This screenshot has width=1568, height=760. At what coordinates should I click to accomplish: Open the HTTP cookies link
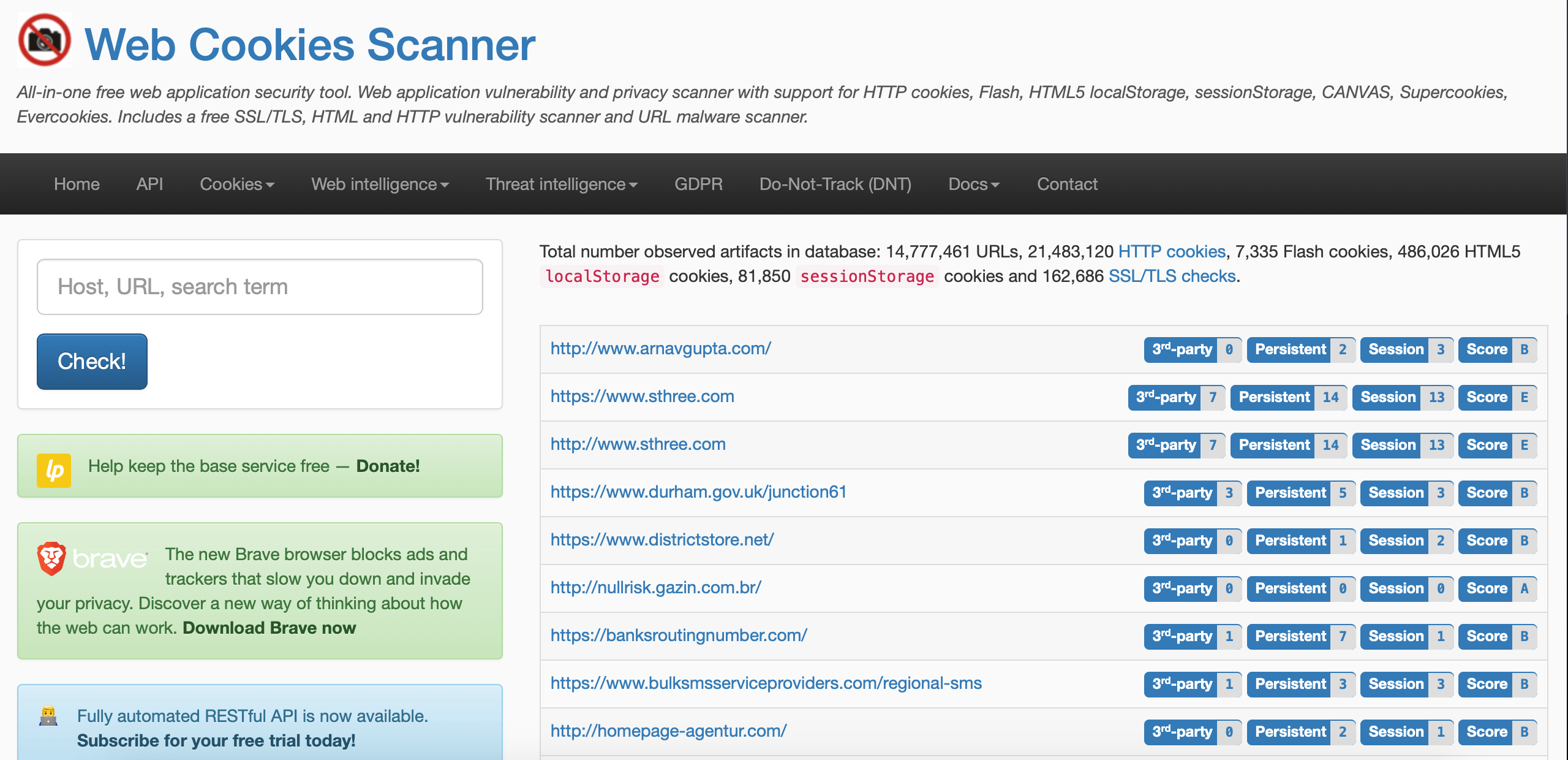tap(1171, 251)
